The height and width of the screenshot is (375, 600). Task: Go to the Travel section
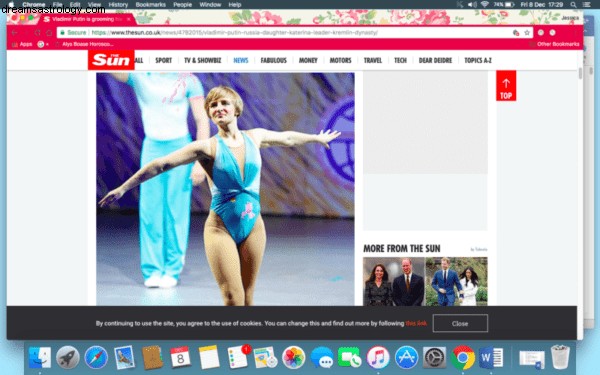point(373,60)
